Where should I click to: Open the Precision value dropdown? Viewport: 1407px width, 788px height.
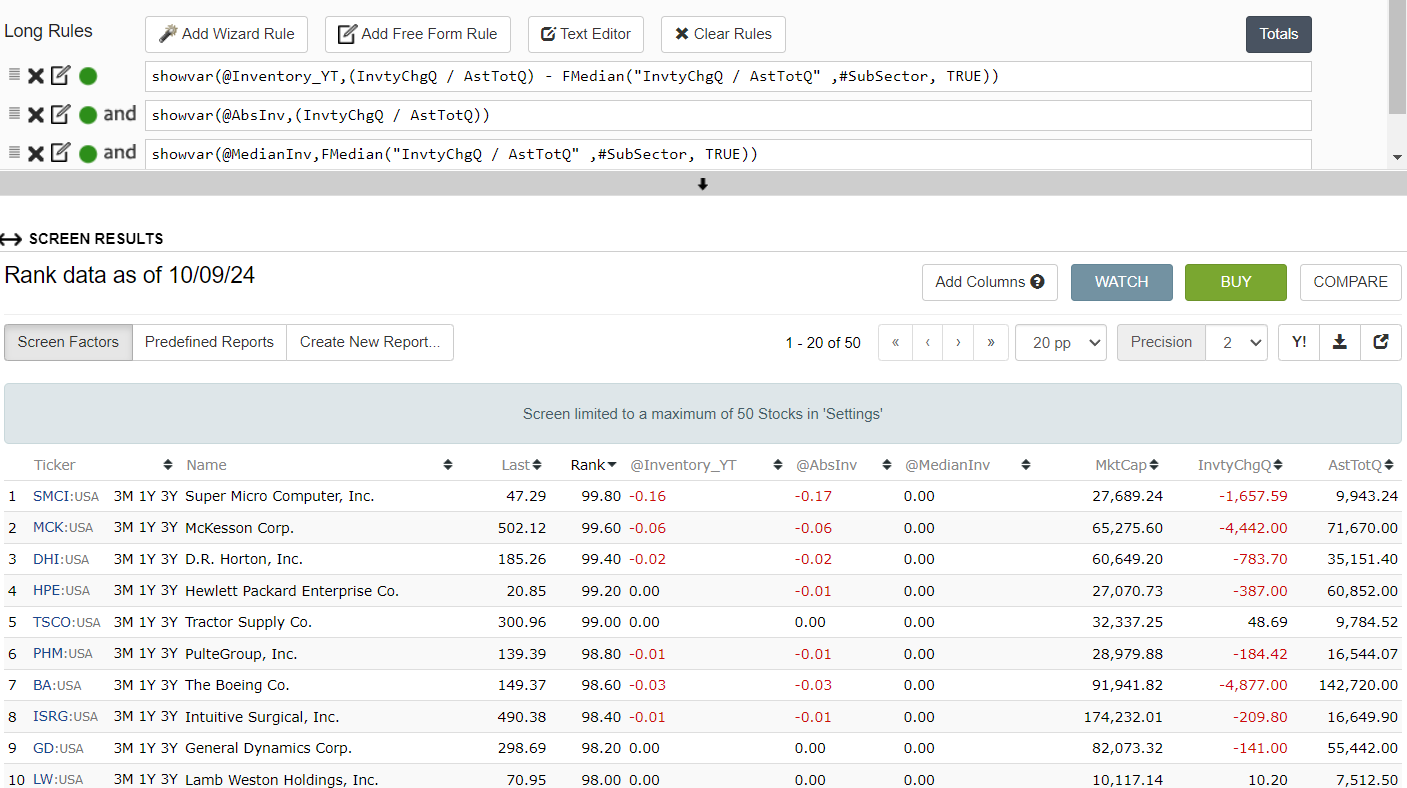(1237, 342)
